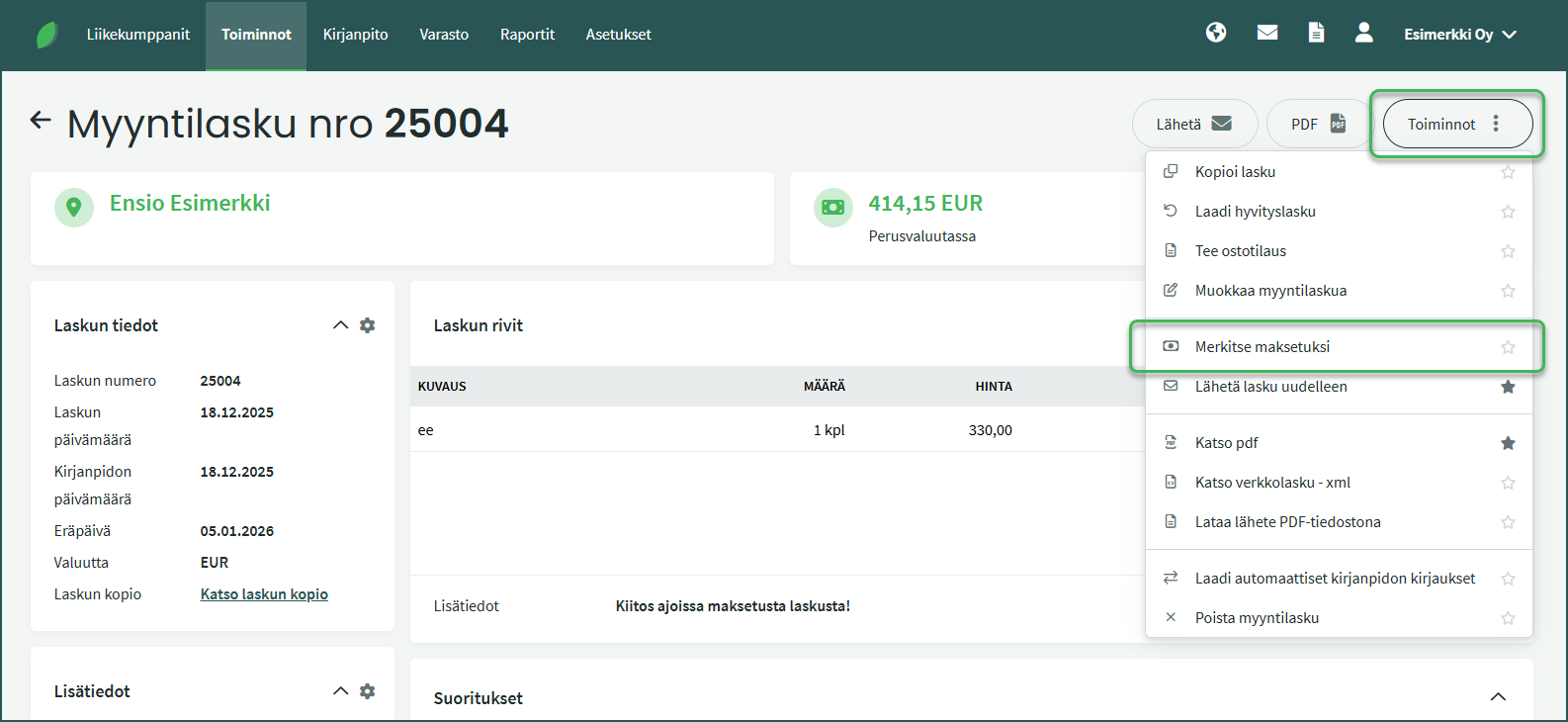Collapse the Suoritukset section
1568x722 pixels.
pyautogui.click(x=1498, y=697)
